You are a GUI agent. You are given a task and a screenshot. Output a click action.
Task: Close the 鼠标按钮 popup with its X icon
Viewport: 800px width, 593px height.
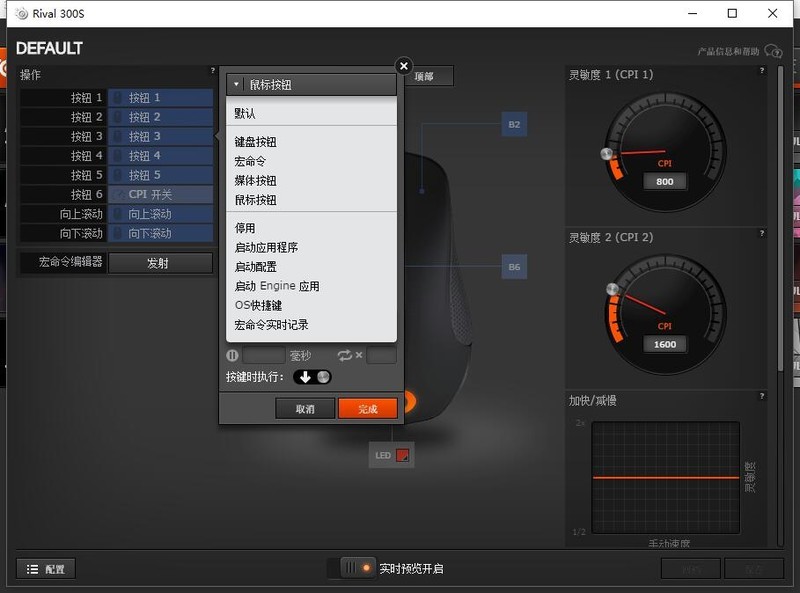(x=403, y=66)
